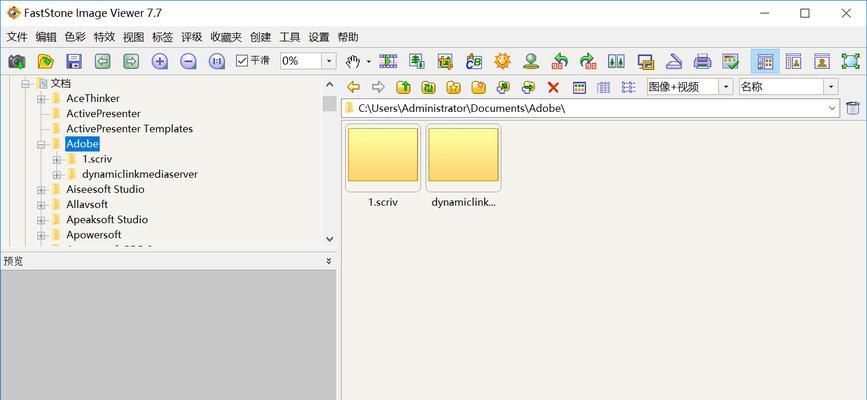Open settings with the checkmark window icon
The image size is (867, 400).
point(731,61)
